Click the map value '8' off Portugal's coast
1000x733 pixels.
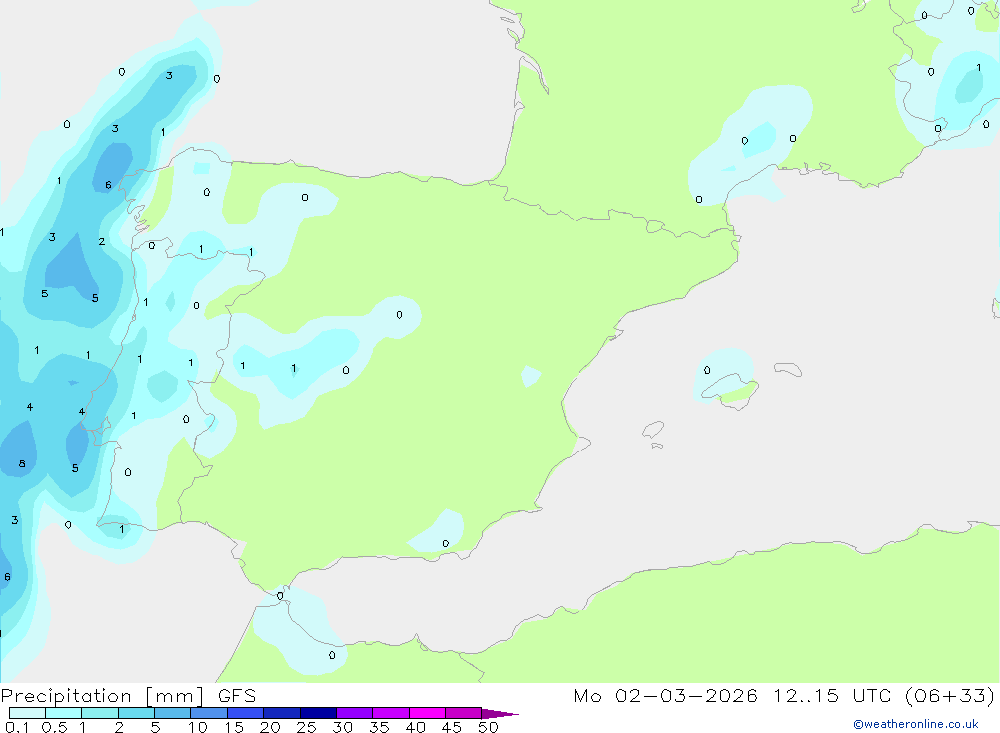22,464
